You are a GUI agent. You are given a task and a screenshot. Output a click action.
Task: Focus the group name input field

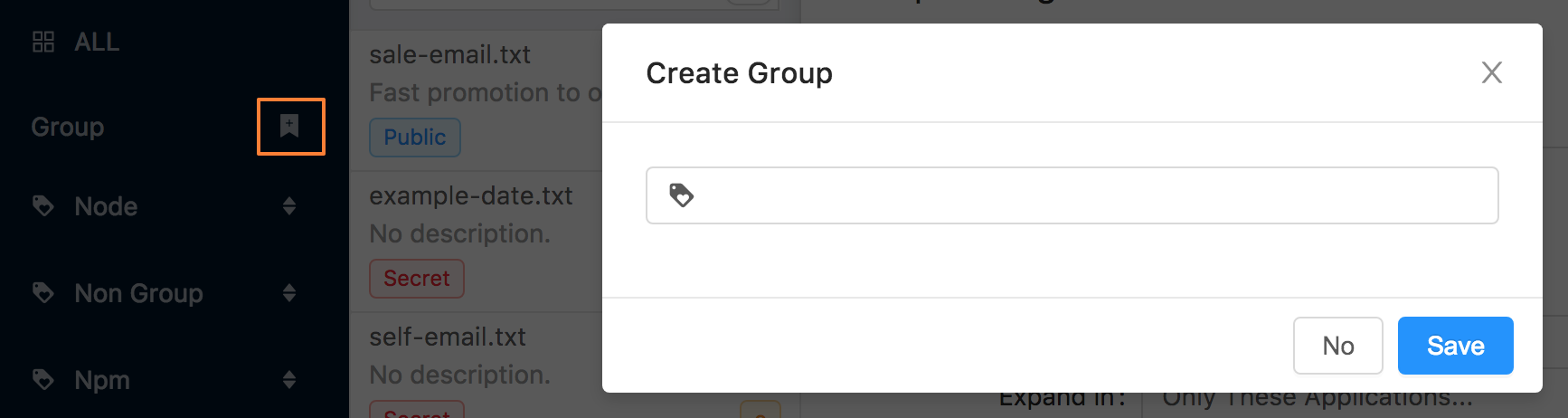tap(1072, 195)
